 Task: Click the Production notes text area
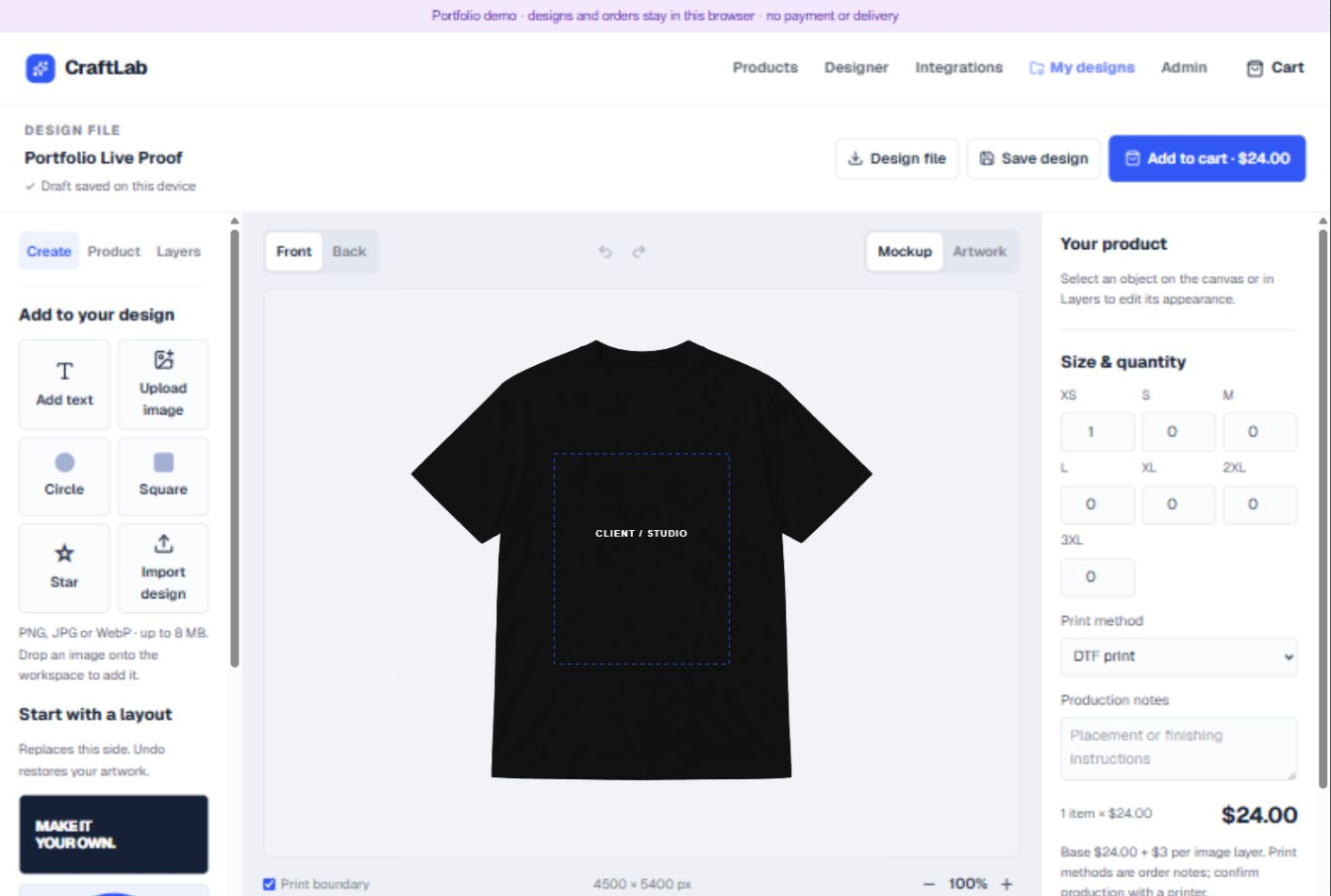click(x=1178, y=749)
